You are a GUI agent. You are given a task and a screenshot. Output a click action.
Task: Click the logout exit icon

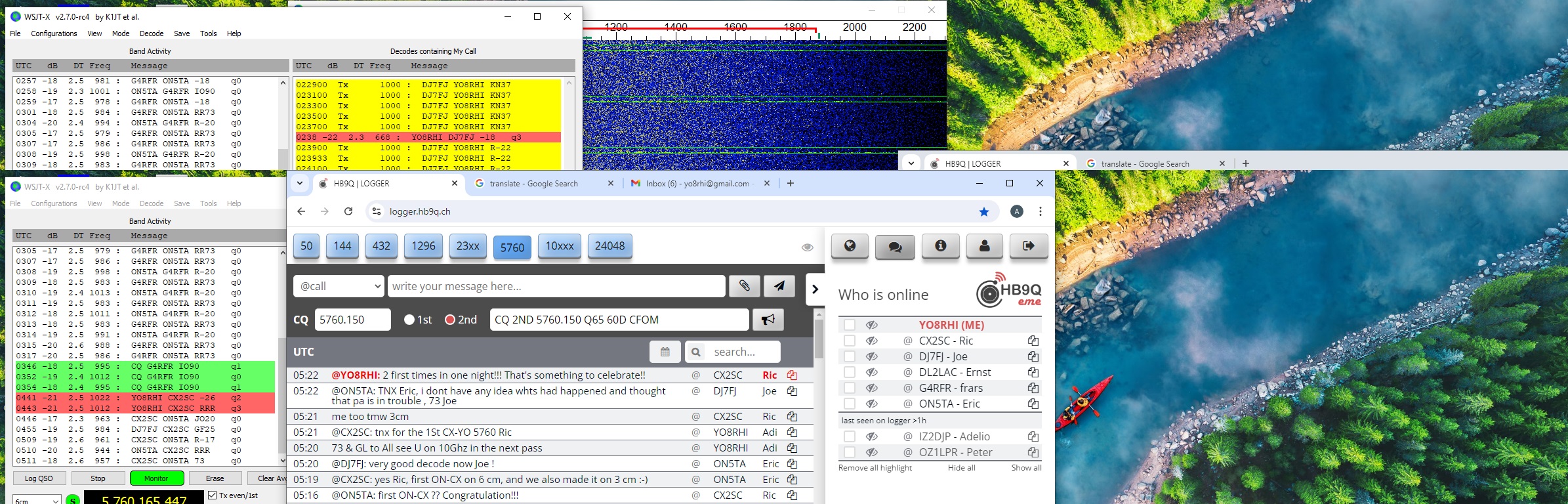pyautogui.click(x=1028, y=246)
